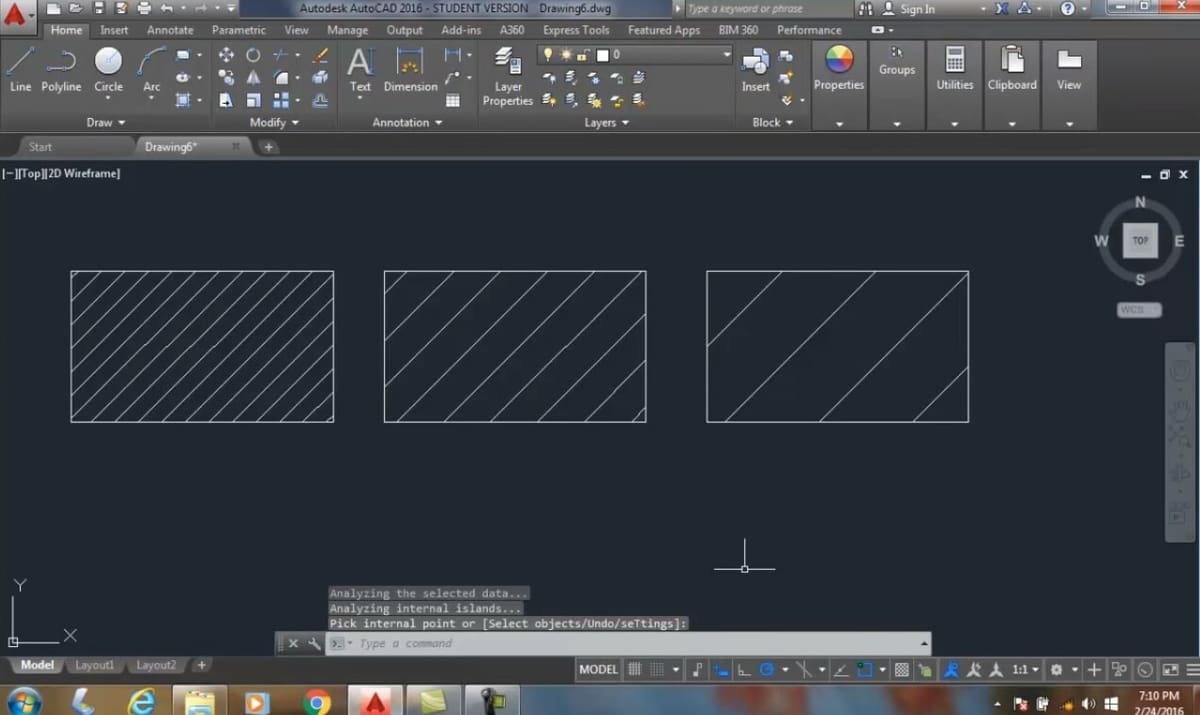Click the Undo arrow in quick access toolbar
The height and width of the screenshot is (715, 1200).
click(167, 8)
